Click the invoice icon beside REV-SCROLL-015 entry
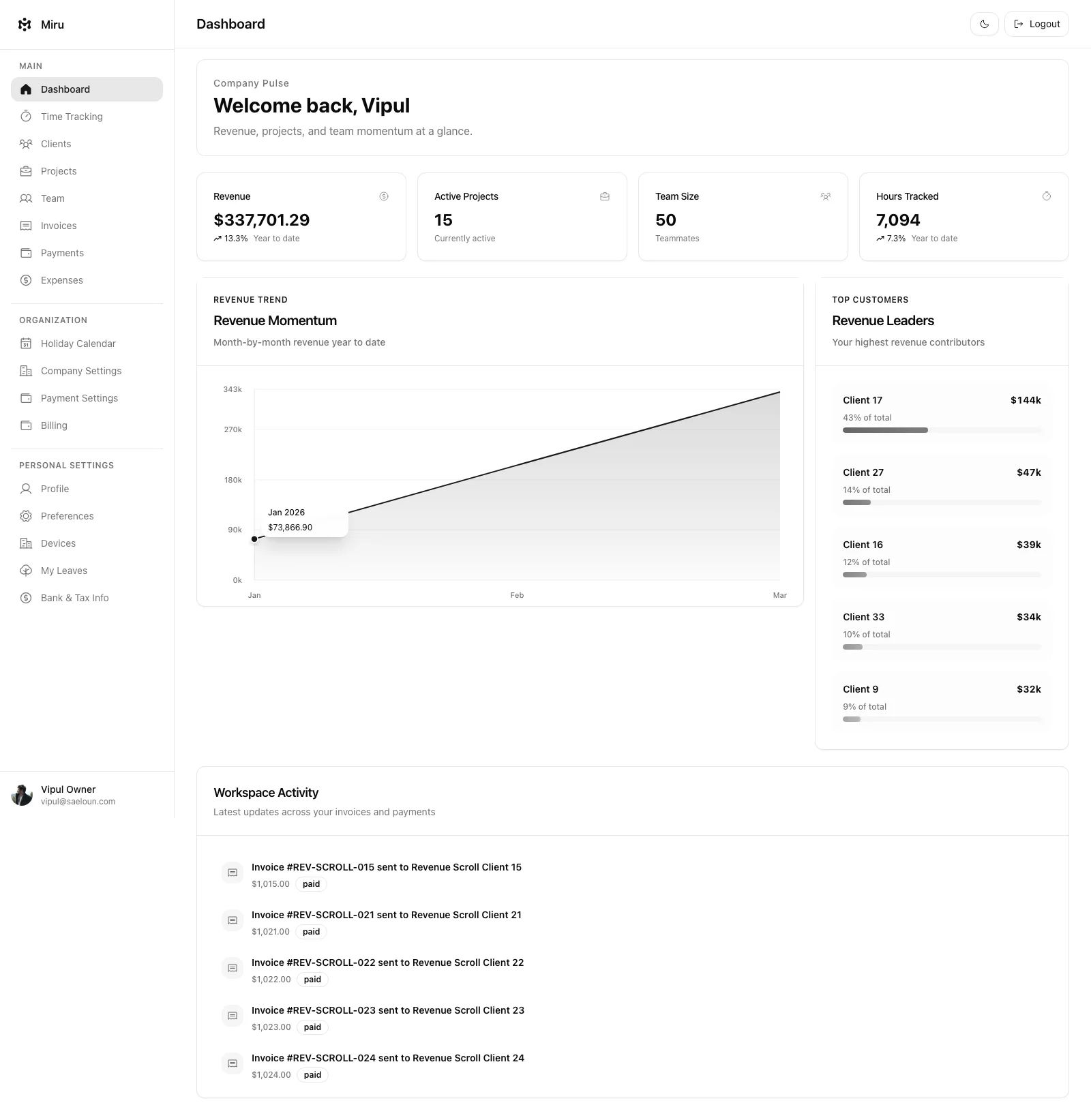This screenshot has height=1120, width=1091. coord(232,873)
